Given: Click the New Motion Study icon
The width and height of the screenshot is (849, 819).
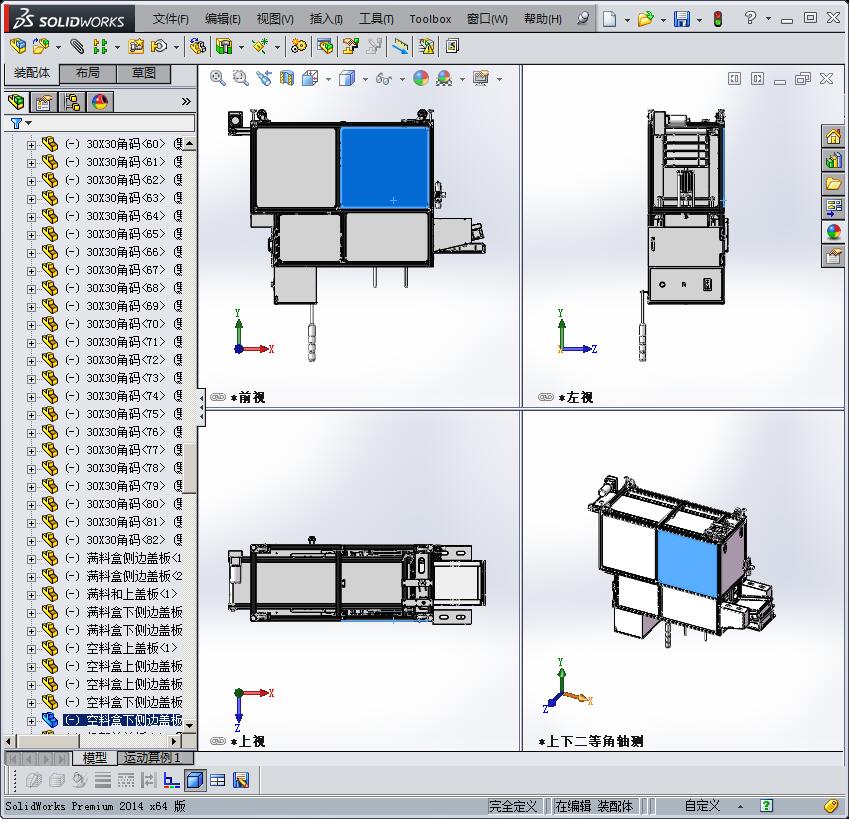Looking at the screenshot, I should click(298, 47).
